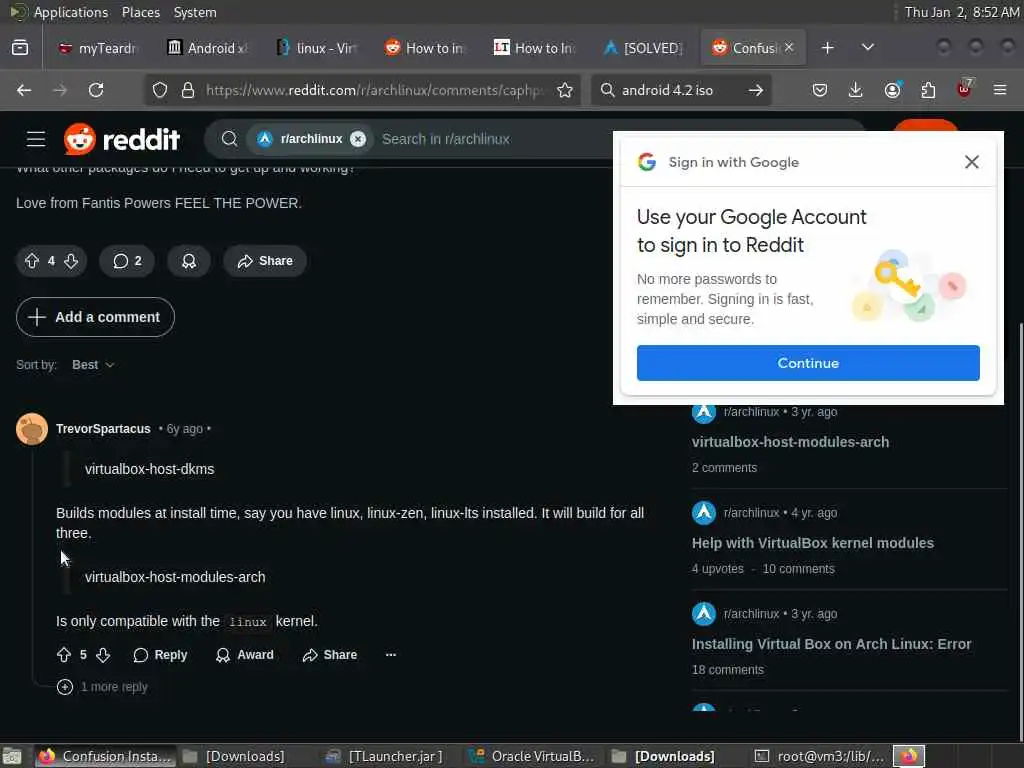Share TrevorSpartacus comment
The image size is (1024, 768).
pos(330,655)
